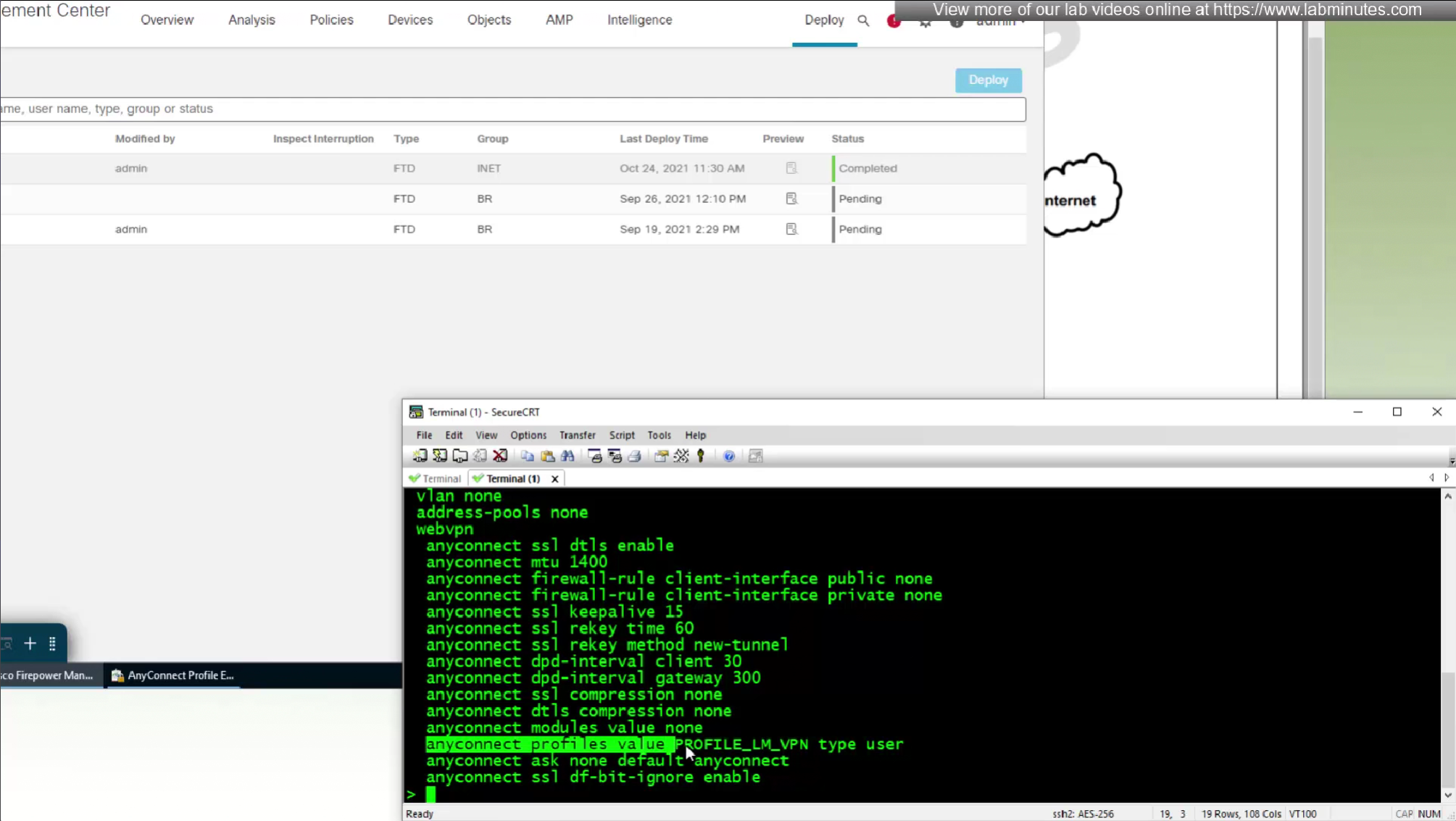
Task: Expand the toolbar overflow chevron
Action: click(x=1451, y=461)
